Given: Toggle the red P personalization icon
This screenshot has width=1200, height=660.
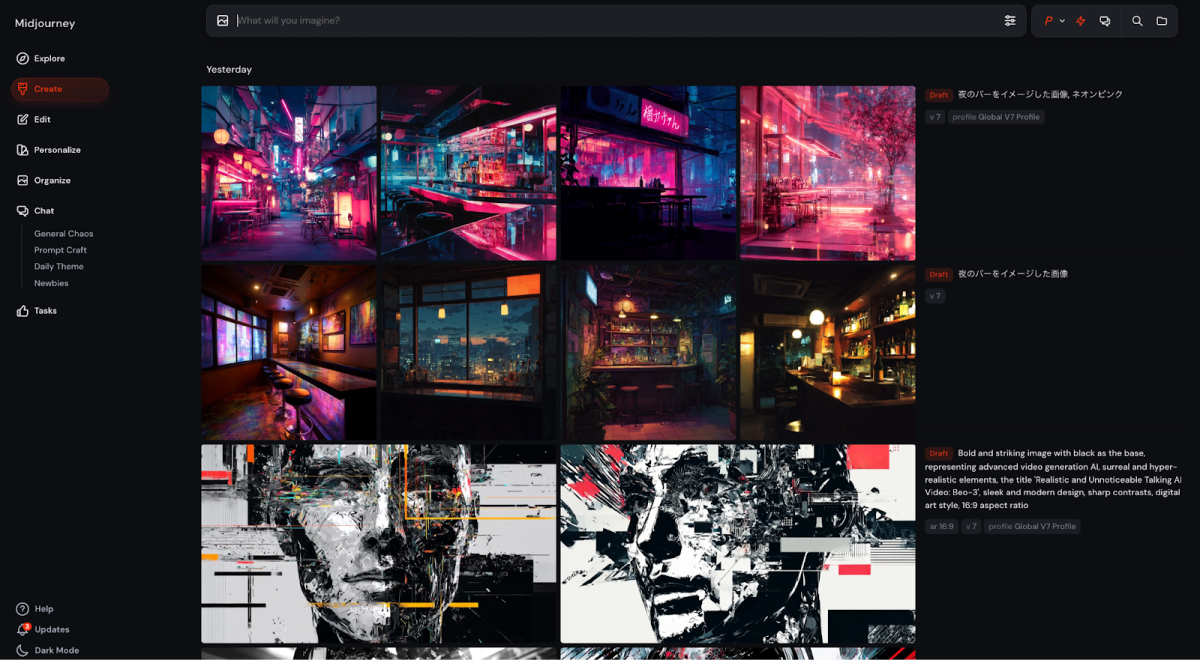Looking at the screenshot, I should click(x=1048, y=21).
